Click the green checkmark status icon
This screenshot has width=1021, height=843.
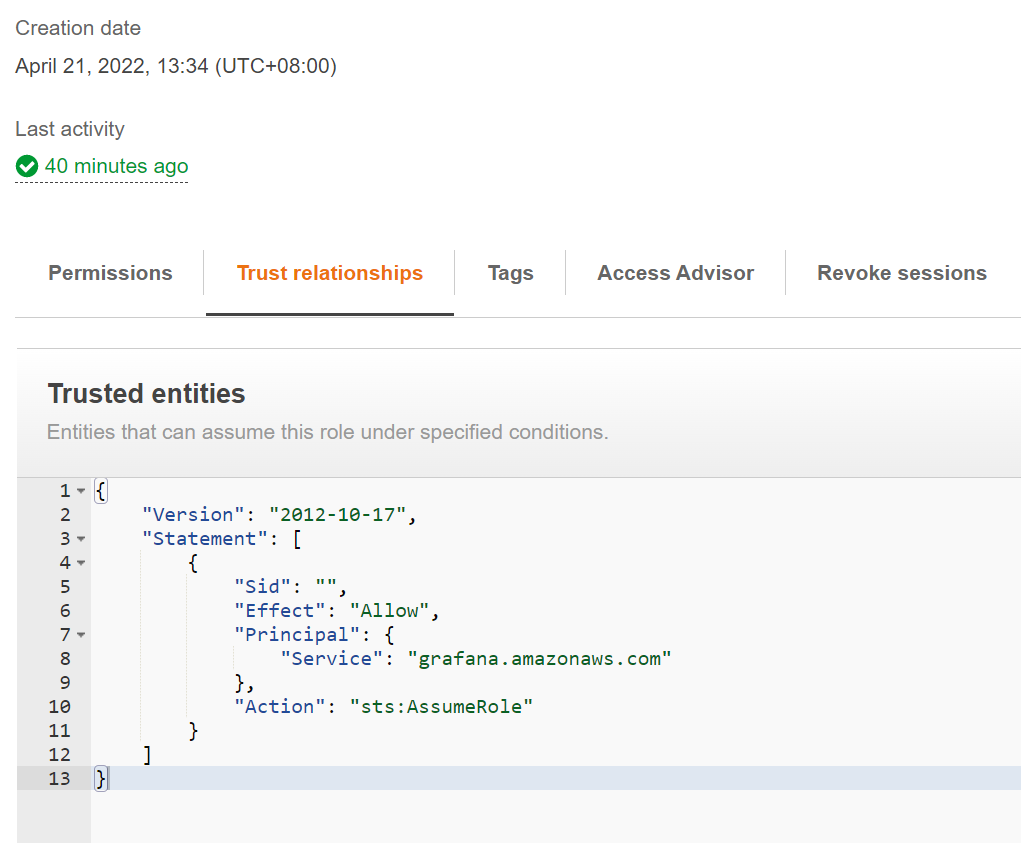[27, 166]
